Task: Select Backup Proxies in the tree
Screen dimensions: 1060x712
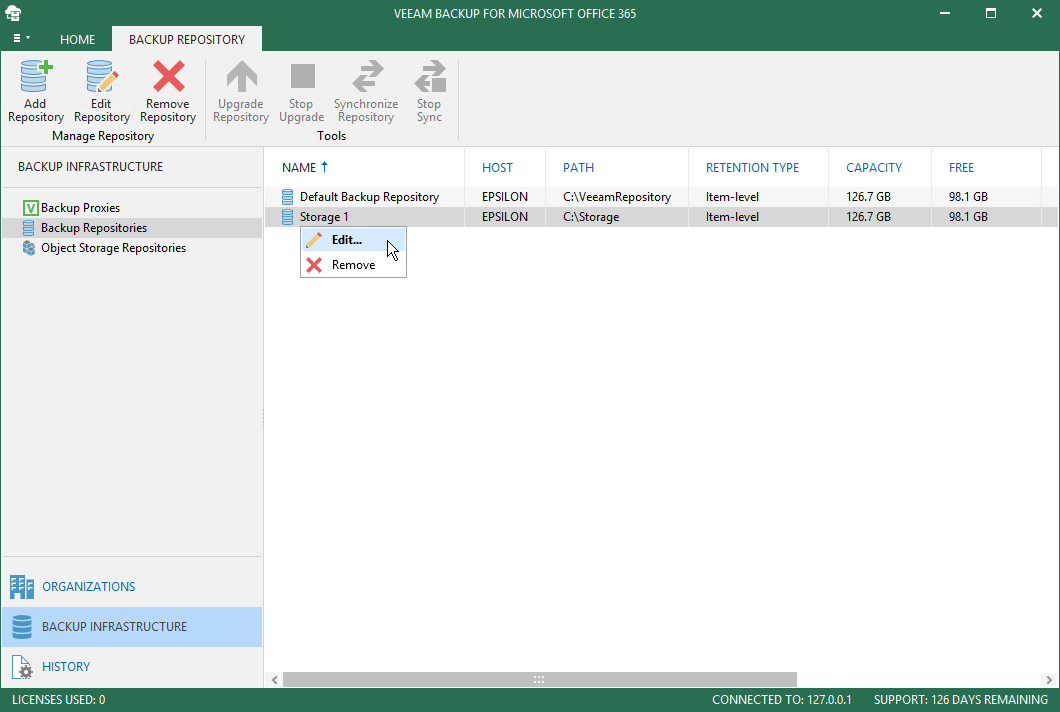Action: pos(80,208)
